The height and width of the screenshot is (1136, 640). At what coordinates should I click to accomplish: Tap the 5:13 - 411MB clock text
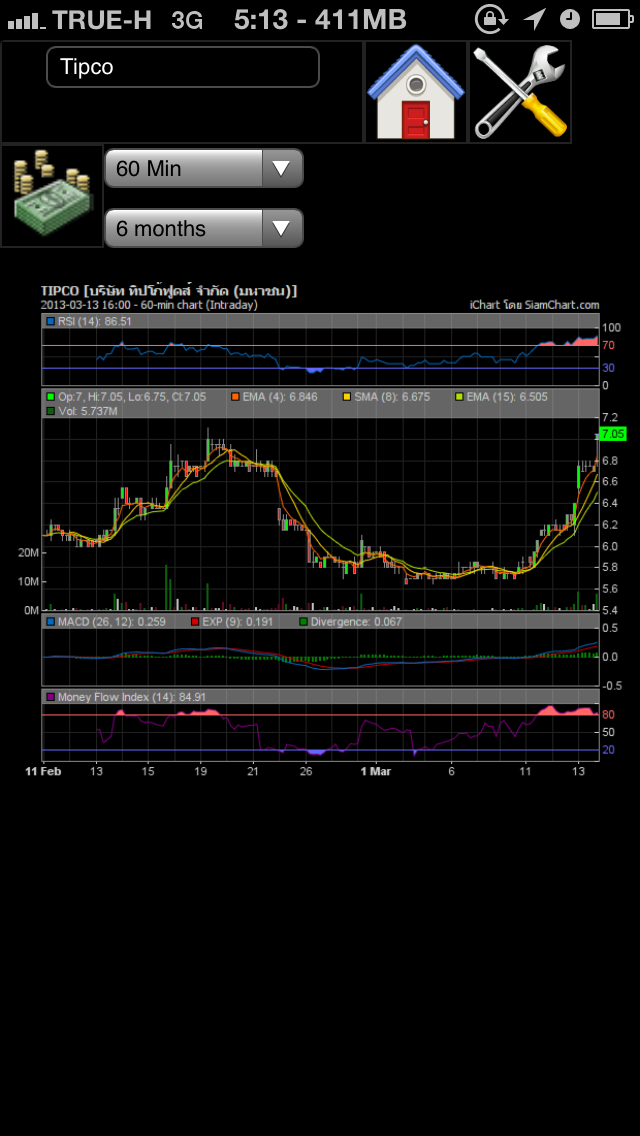320,20
